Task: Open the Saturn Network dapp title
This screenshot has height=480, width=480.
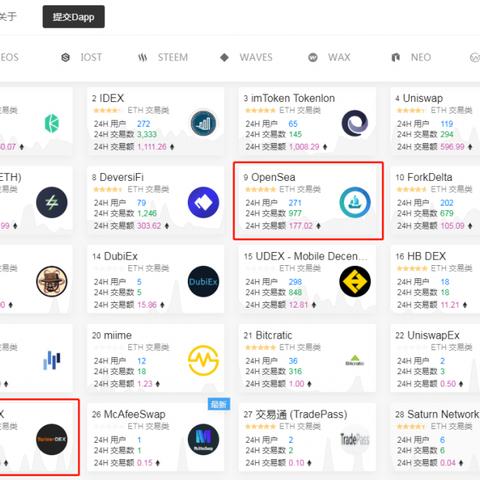Action: tap(443, 414)
